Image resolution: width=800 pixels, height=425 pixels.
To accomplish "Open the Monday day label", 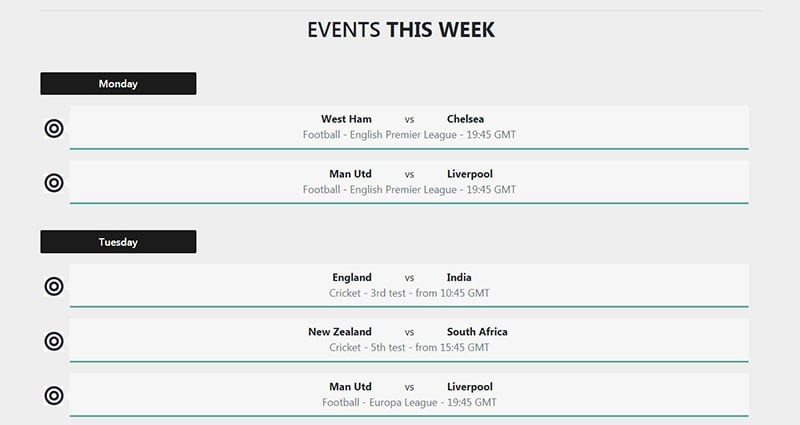I will click(118, 84).
